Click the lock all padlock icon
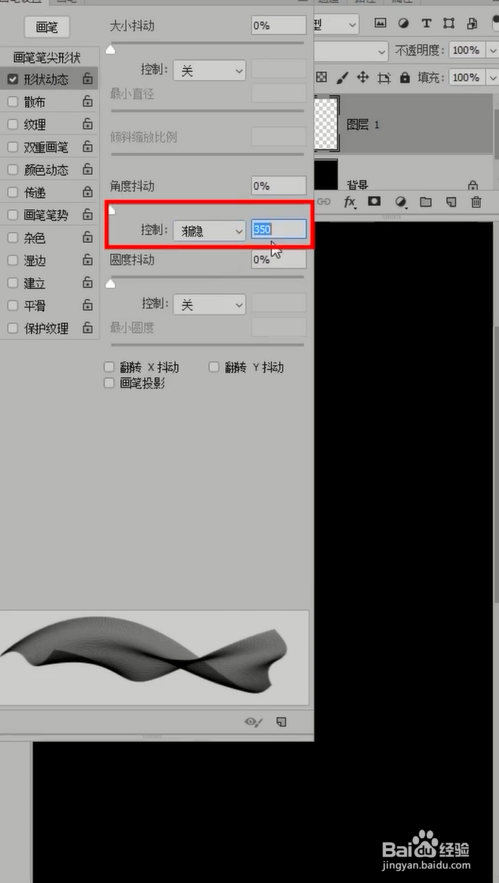Viewport: 499px width, 883px height. coord(404,77)
